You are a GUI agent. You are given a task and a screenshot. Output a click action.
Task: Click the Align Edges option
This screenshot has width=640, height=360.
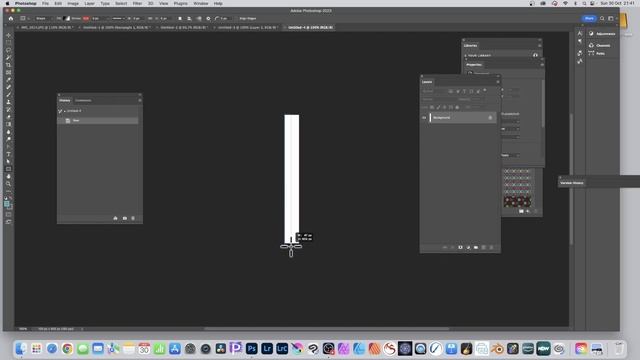pyautogui.click(x=248, y=18)
